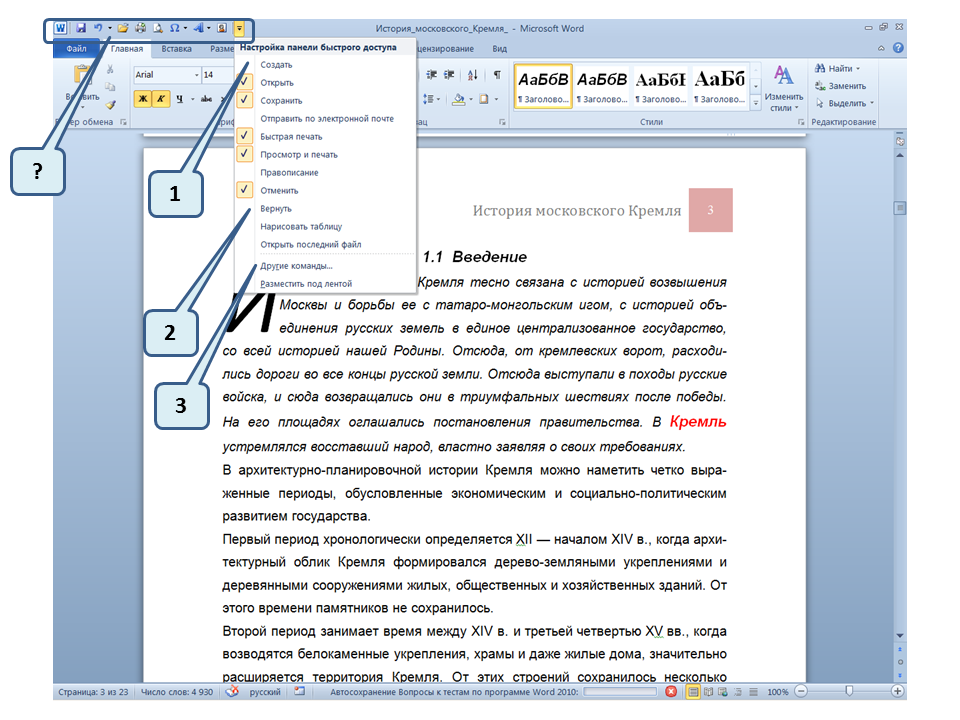
Task: Click 'Заменить' in the editing group
Action: pyautogui.click(x=846, y=86)
